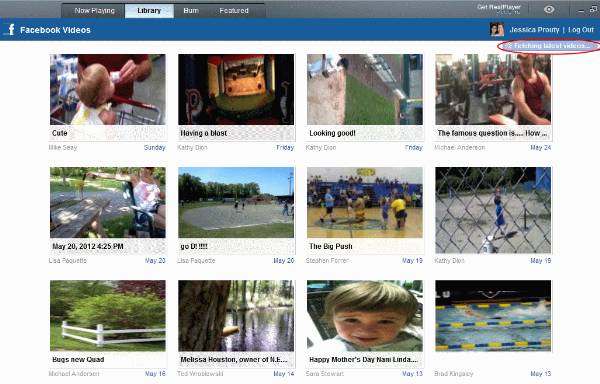Click the Melissa Houston, owner of N.E. title
Screen dimensions: 600x384
click(x=234, y=360)
